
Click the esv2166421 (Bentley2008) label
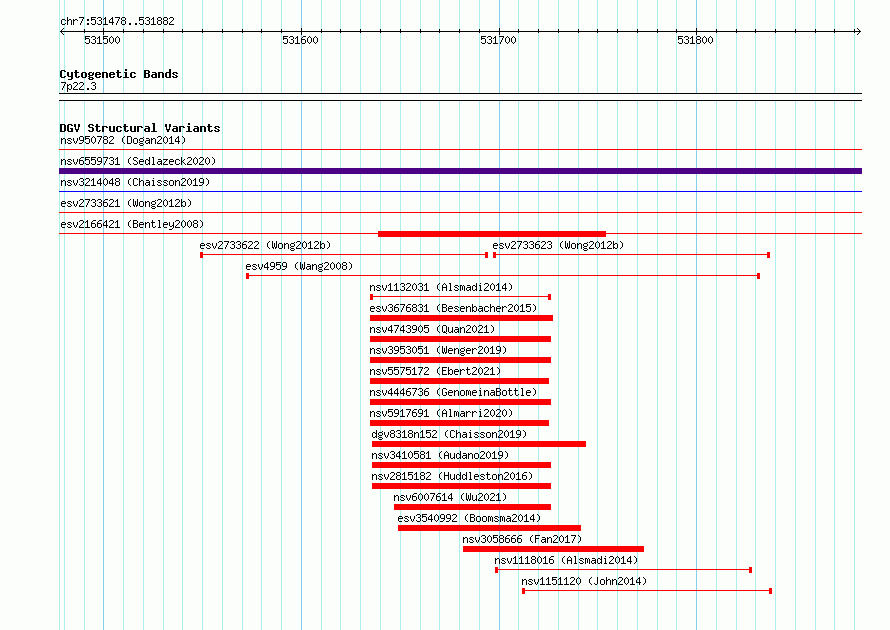132,224
